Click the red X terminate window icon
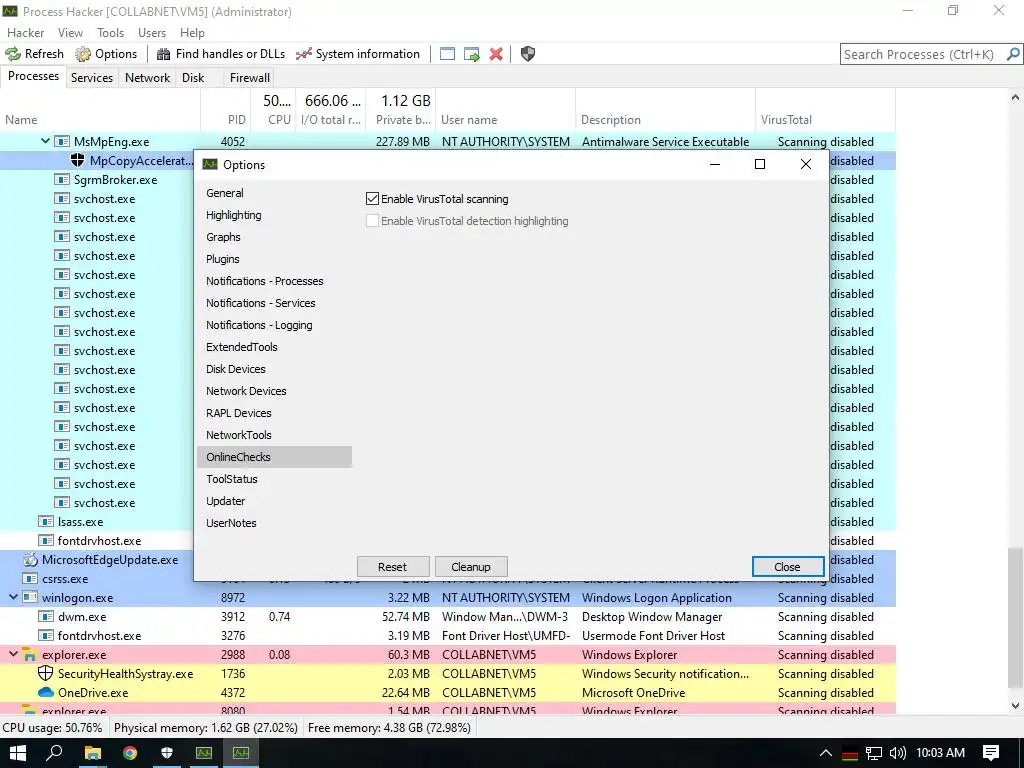The width and height of the screenshot is (1024, 768). tap(496, 54)
